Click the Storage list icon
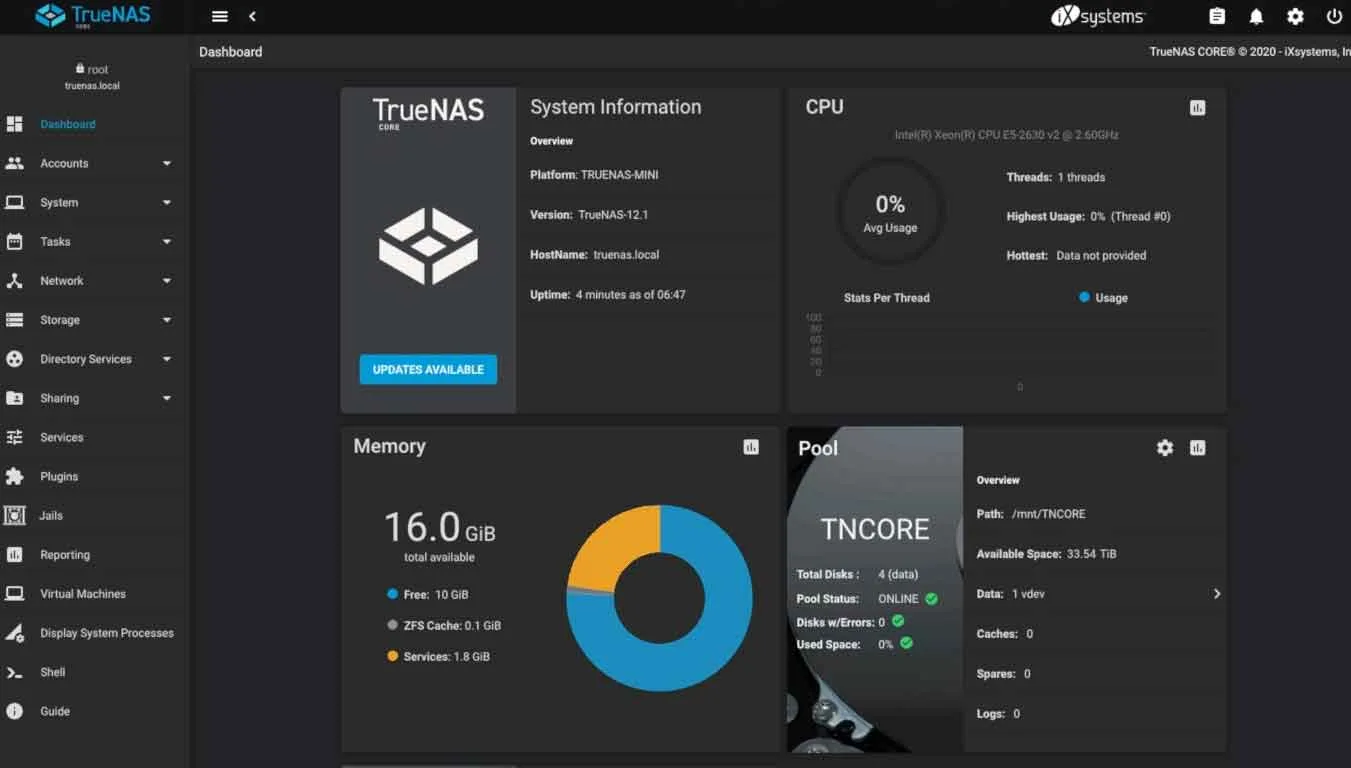1351x768 pixels. click(x=14, y=320)
